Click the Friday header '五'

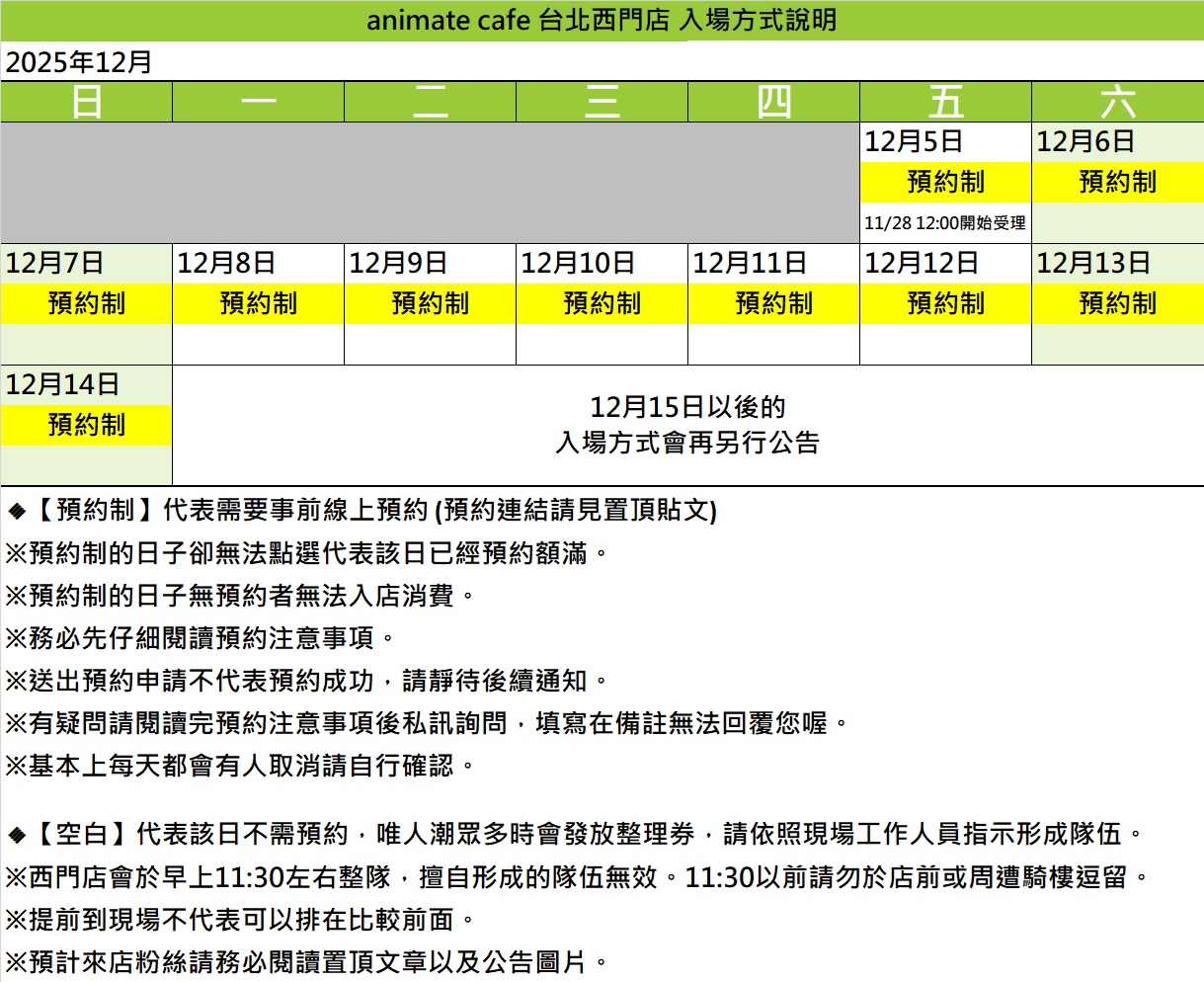point(946,102)
